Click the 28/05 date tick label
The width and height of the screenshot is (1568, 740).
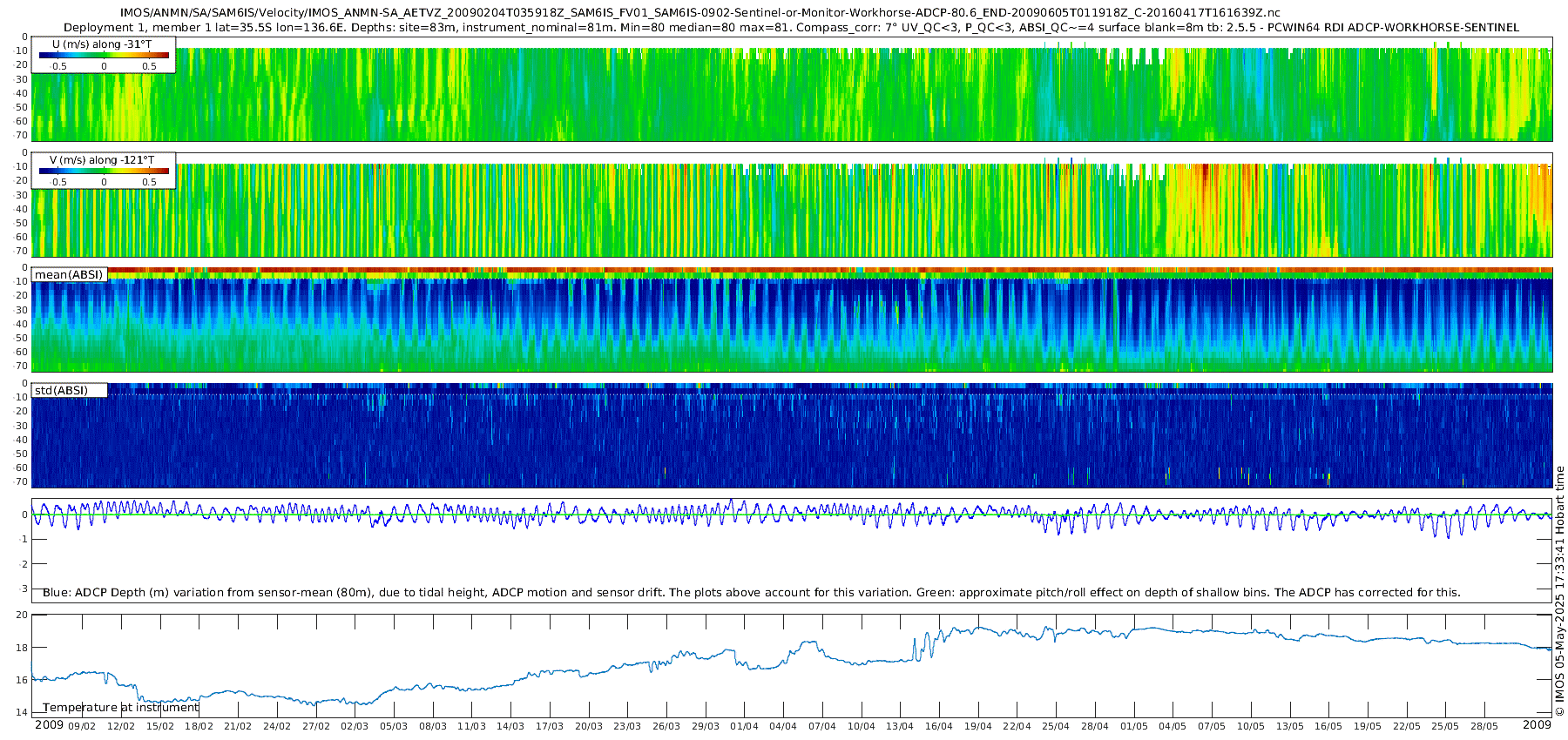1484,726
